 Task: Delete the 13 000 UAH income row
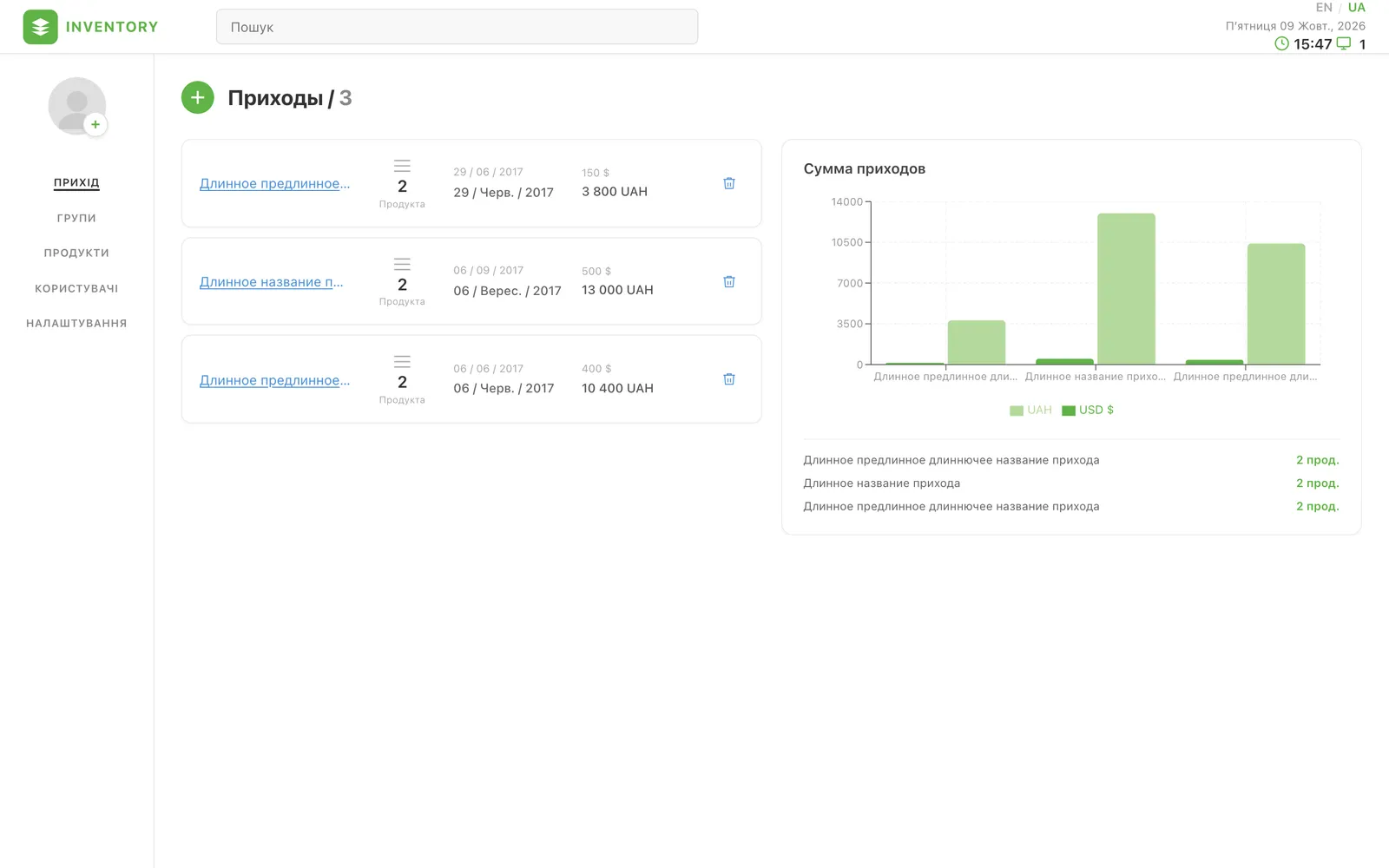click(x=729, y=281)
